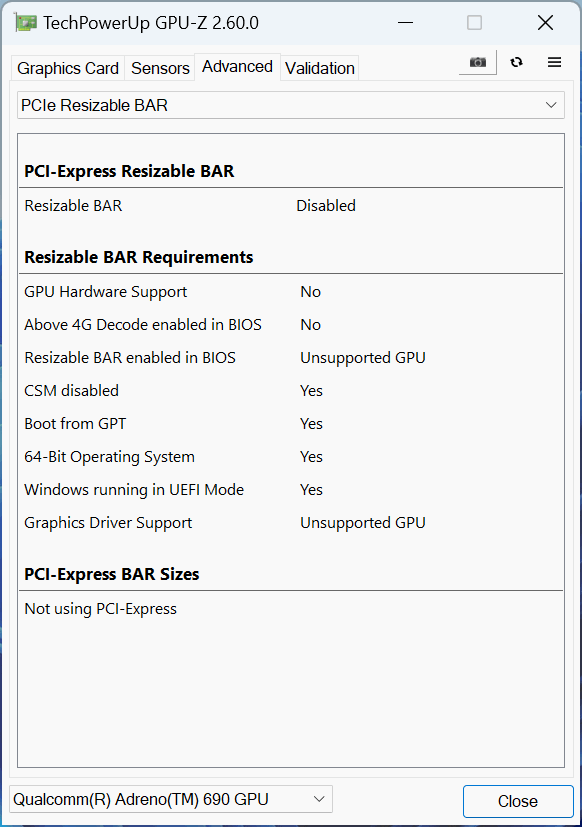Click the GPU-Z app icon in title bar
The height and width of the screenshot is (827, 582).
pos(25,23)
